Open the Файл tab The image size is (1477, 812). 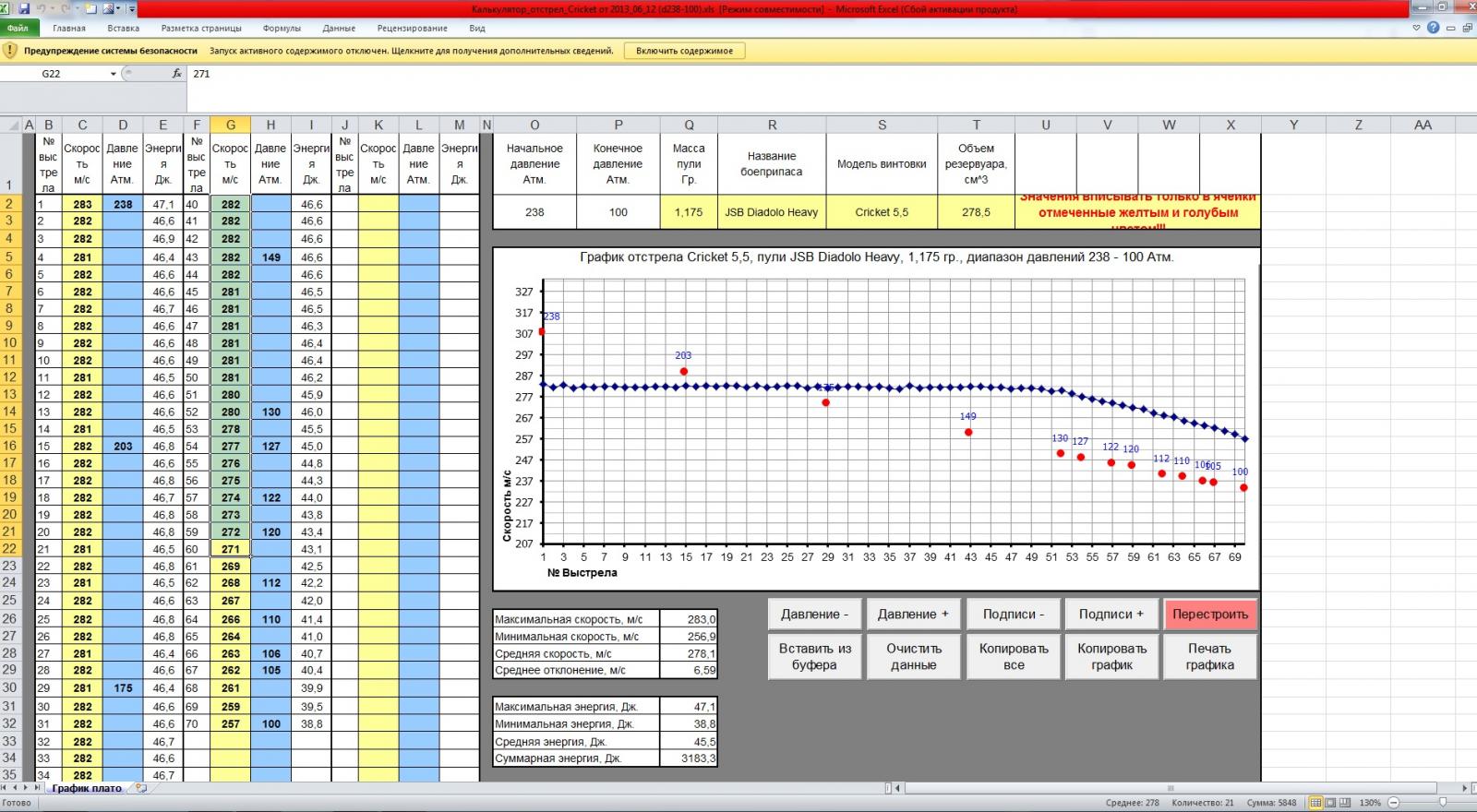click(x=18, y=29)
